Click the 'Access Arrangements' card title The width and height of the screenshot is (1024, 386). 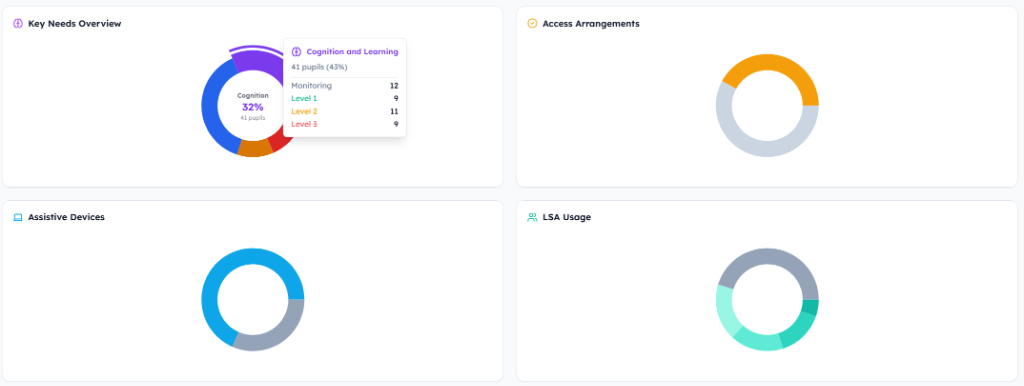coord(591,24)
